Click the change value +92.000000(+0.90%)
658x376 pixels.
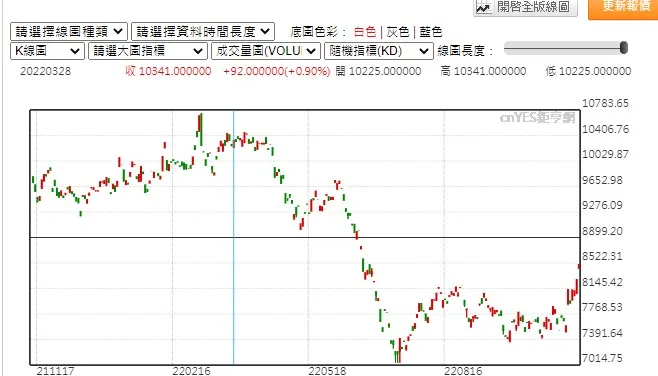277,71
